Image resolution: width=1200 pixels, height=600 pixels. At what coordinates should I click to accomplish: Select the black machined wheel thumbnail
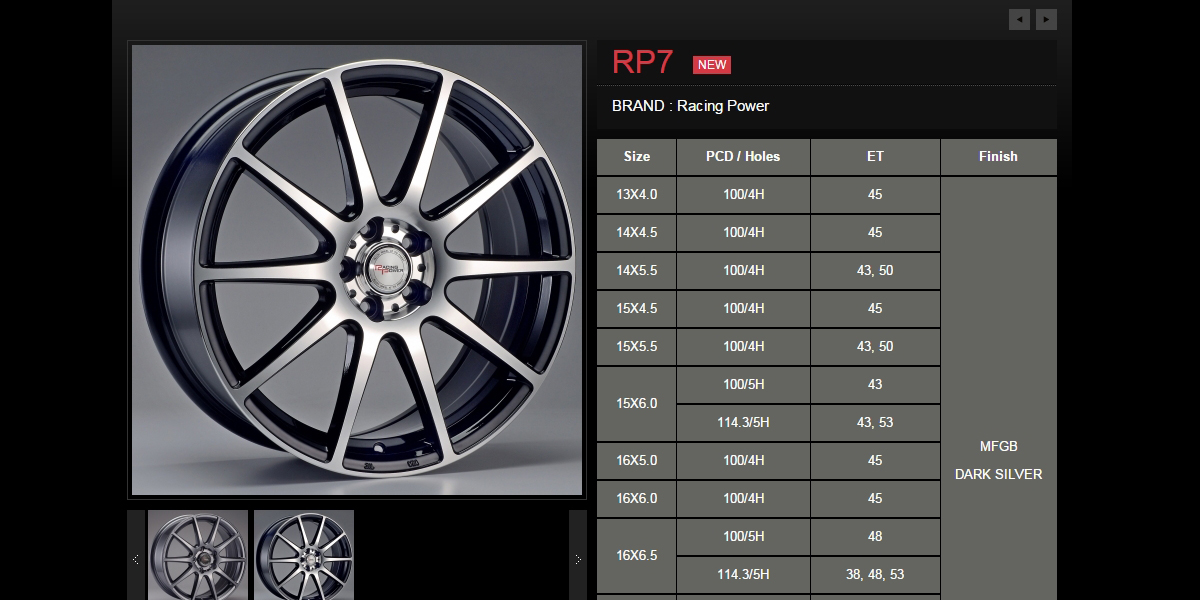click(x=304, y=555)
